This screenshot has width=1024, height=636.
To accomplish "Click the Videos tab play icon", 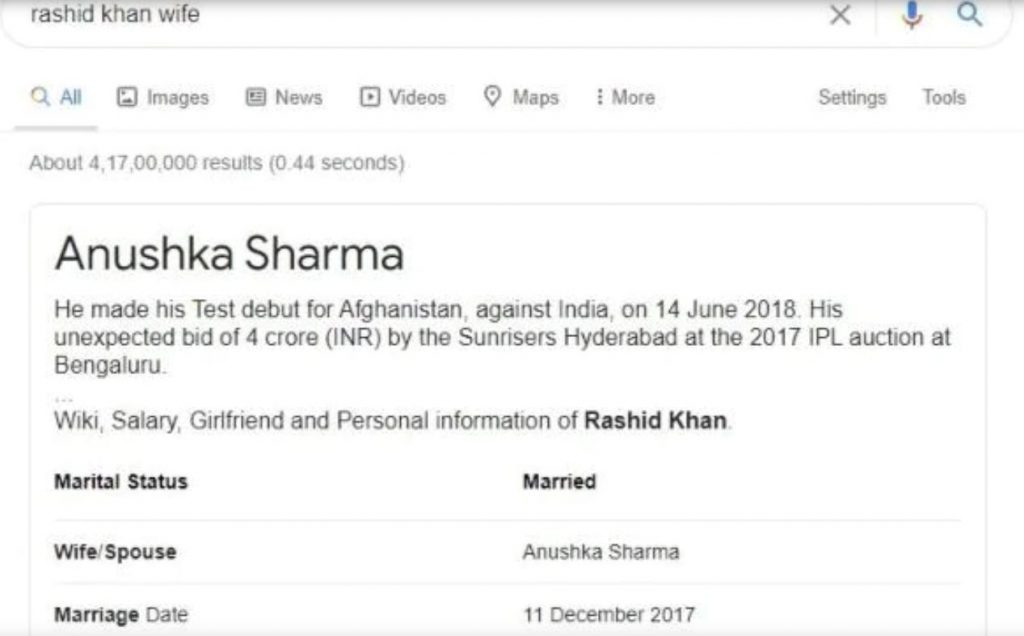I will point(370,97).
